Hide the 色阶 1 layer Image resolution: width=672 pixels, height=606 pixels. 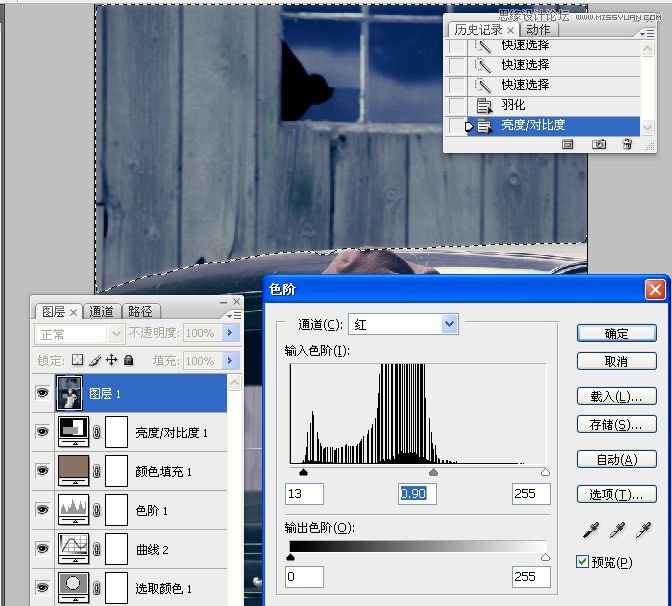42,510
